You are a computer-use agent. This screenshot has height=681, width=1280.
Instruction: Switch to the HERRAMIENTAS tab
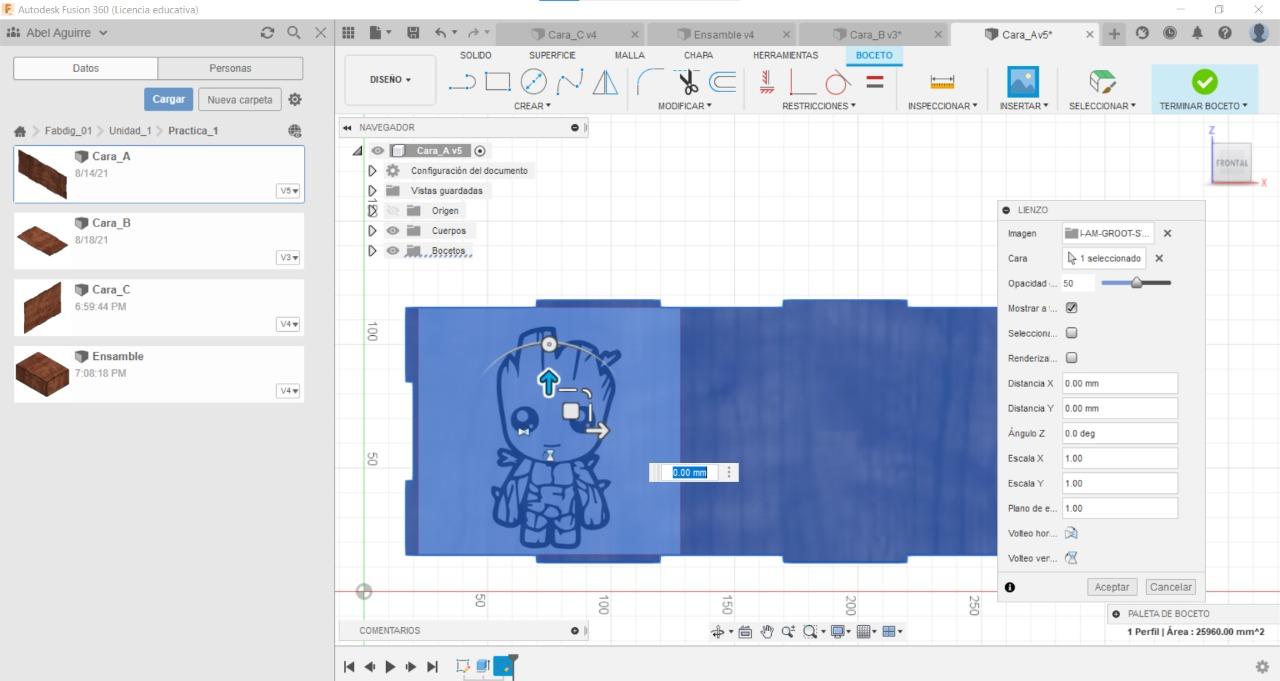[x=785, y=55]
